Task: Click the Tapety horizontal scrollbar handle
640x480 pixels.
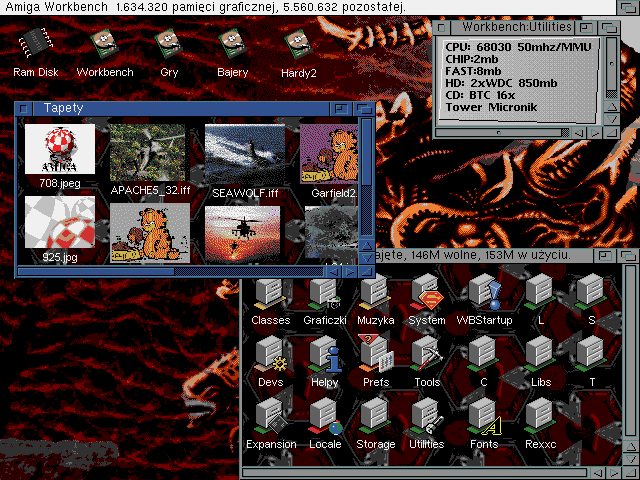Action: [x=96, y=272]
